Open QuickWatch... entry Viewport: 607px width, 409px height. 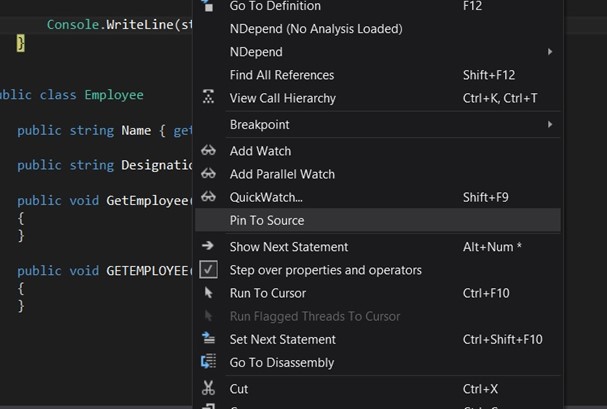377,197
